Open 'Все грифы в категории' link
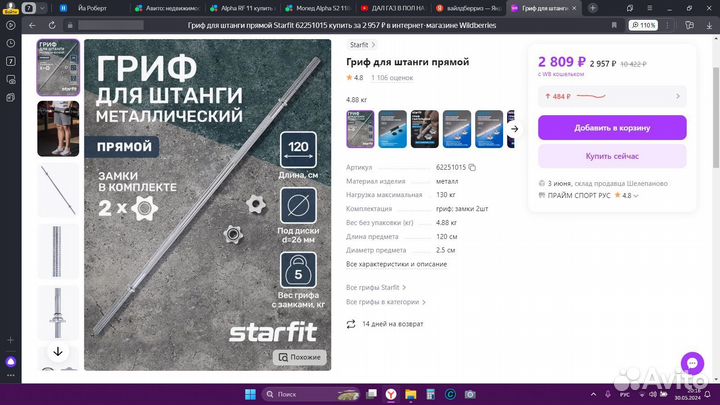Screen dimensions: 720x405 coord(386,302)
